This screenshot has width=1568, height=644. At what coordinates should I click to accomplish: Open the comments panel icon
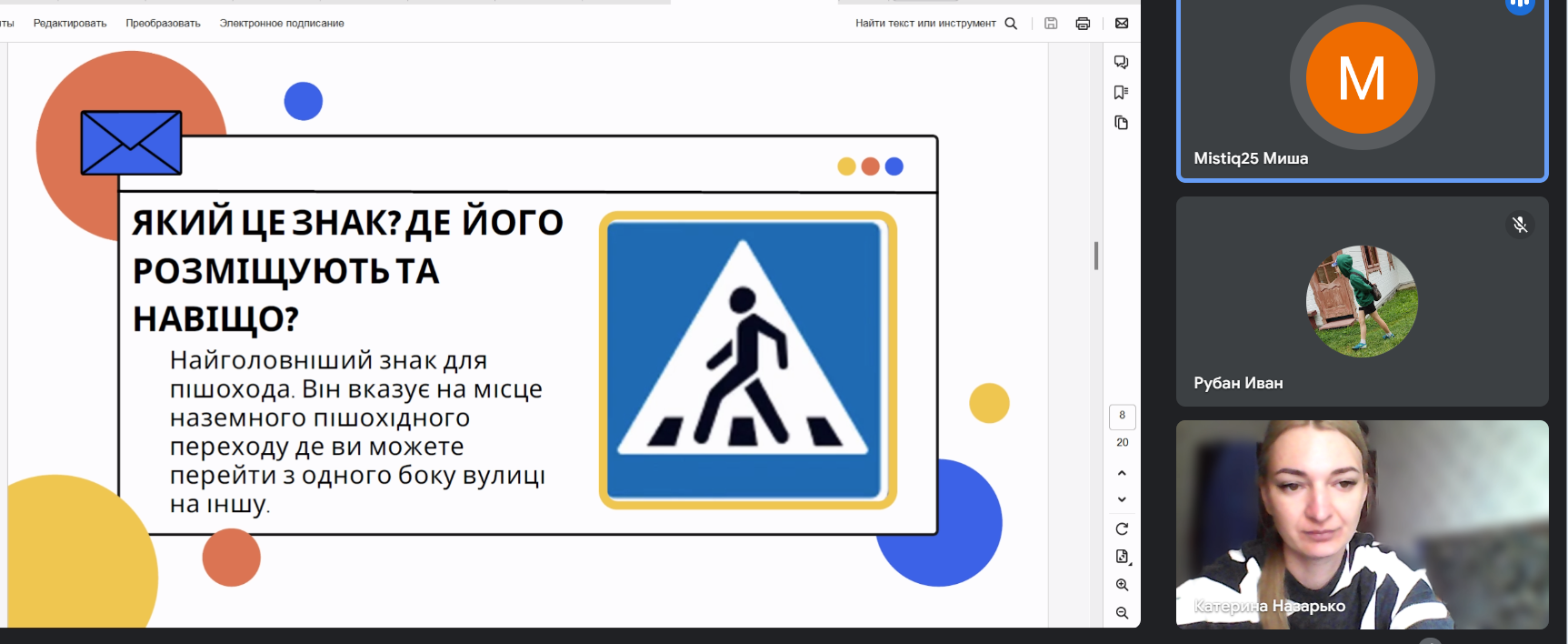click(1122, 63)
